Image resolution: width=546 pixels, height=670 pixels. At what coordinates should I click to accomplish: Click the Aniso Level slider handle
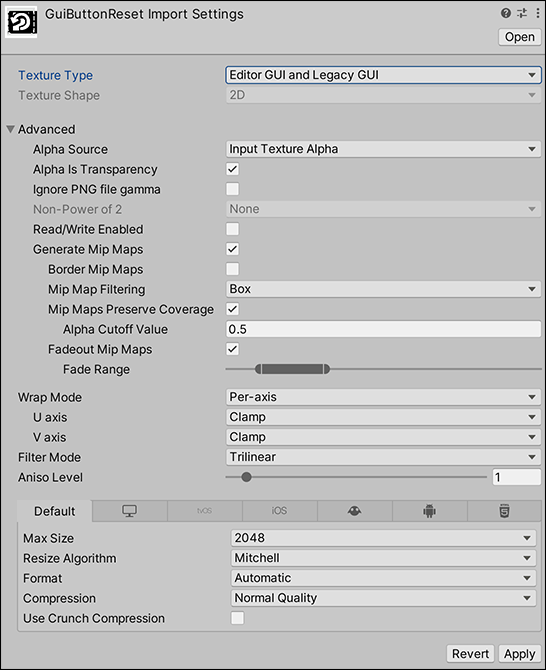tap(246, 477)
